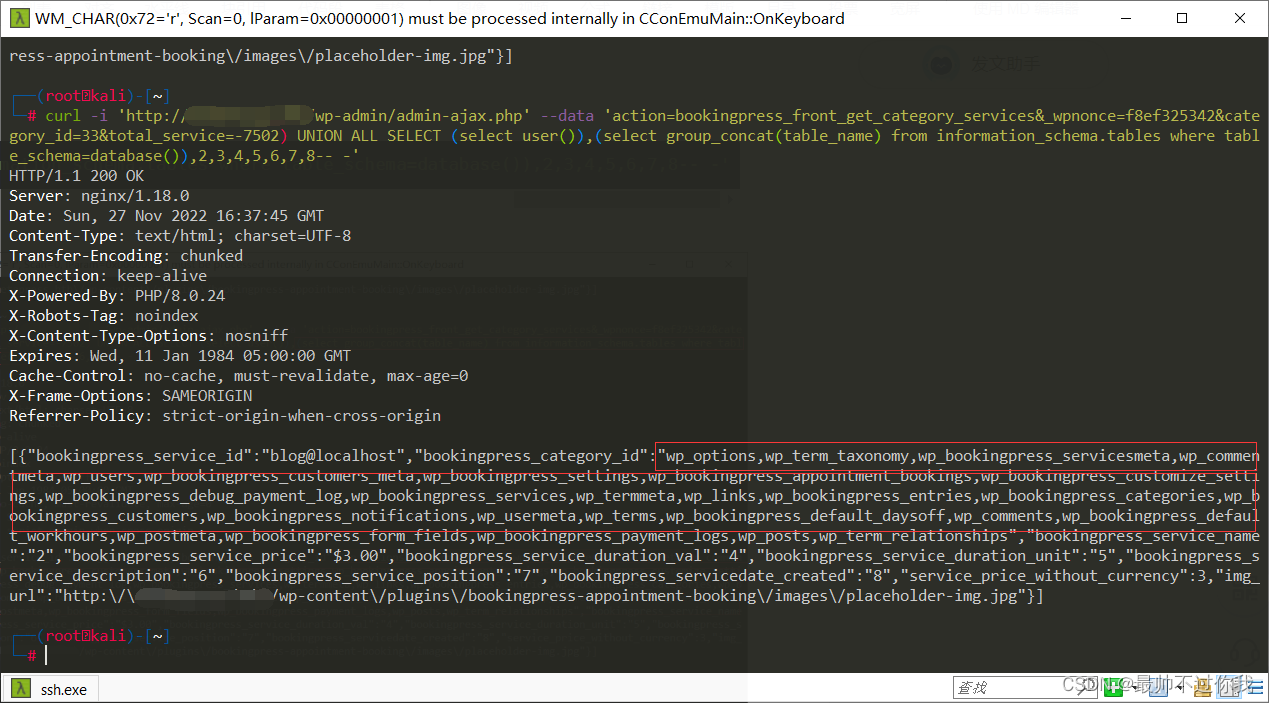The image size is (1269, 703).
Task: Click X-Frame-Options: SAMEORIGIN line
Action: [131, 396]
